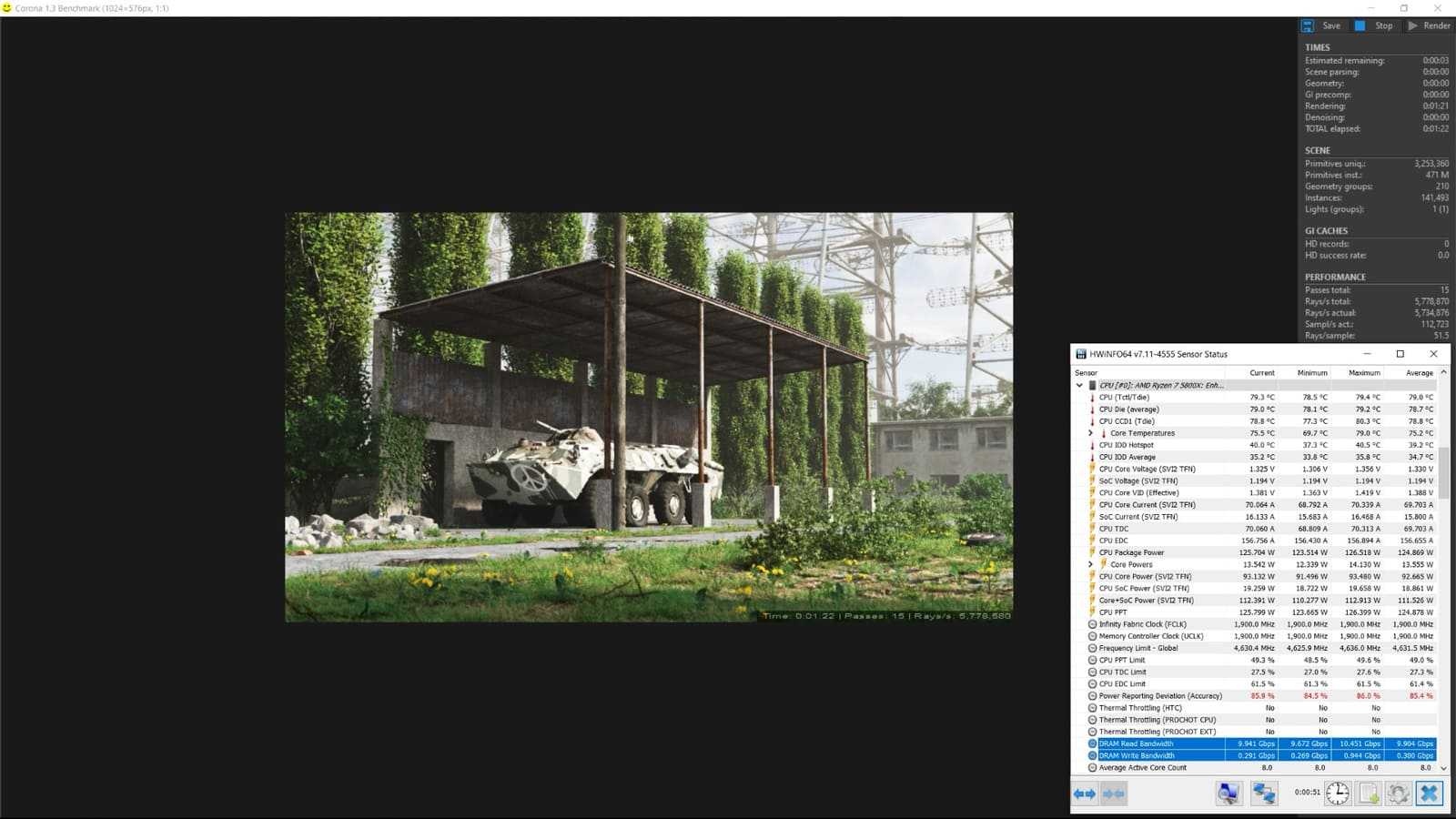Click the collapse-columns inward arrows icon

point(1114,794)
